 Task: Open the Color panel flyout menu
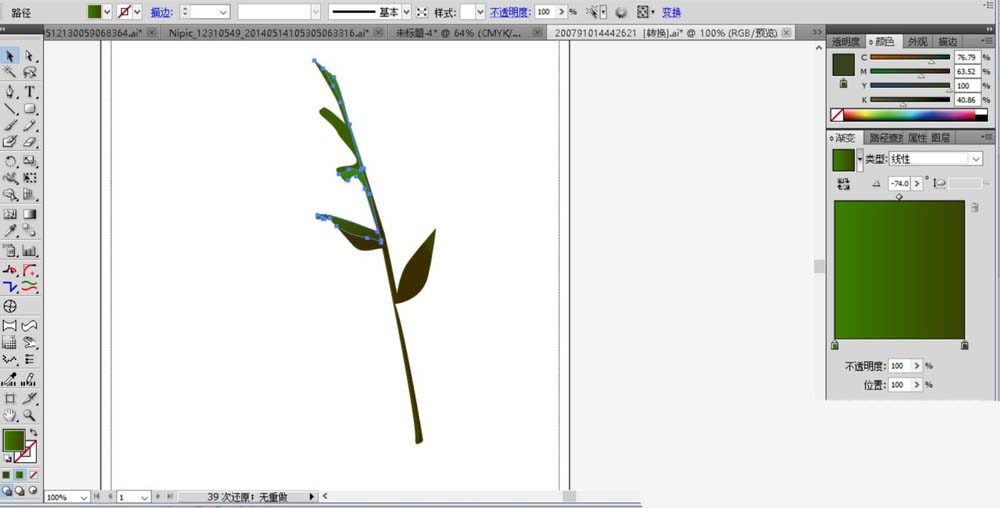(x=989, y=41)
